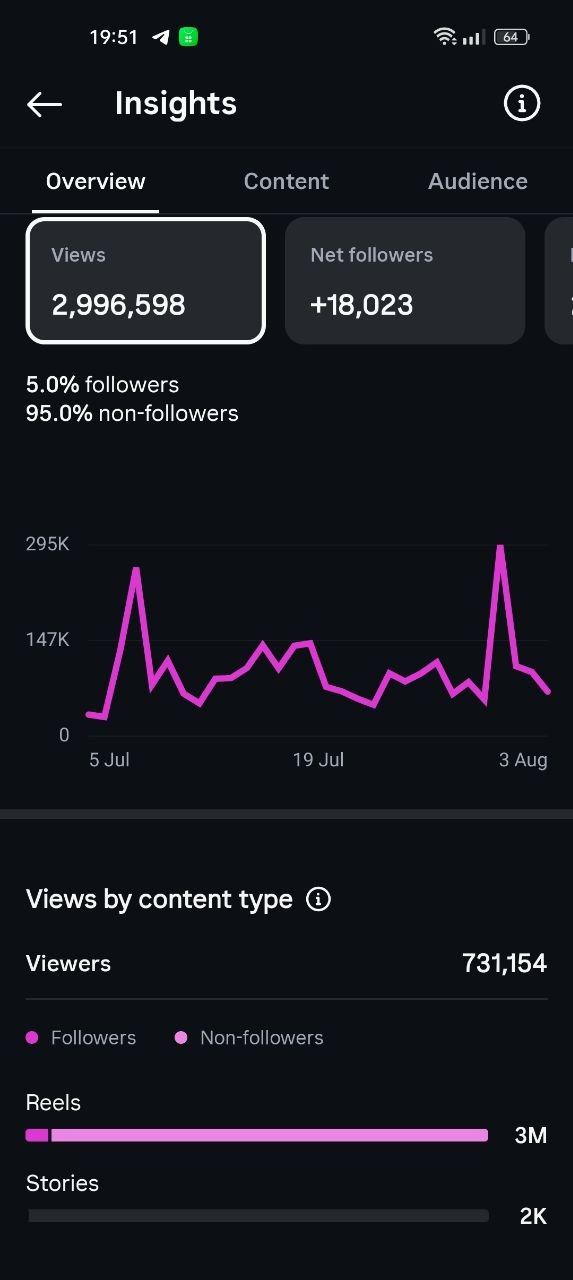This screenshot has height=1280, width=573.
Task: Select the Views metric card
Action: [145, 281]
